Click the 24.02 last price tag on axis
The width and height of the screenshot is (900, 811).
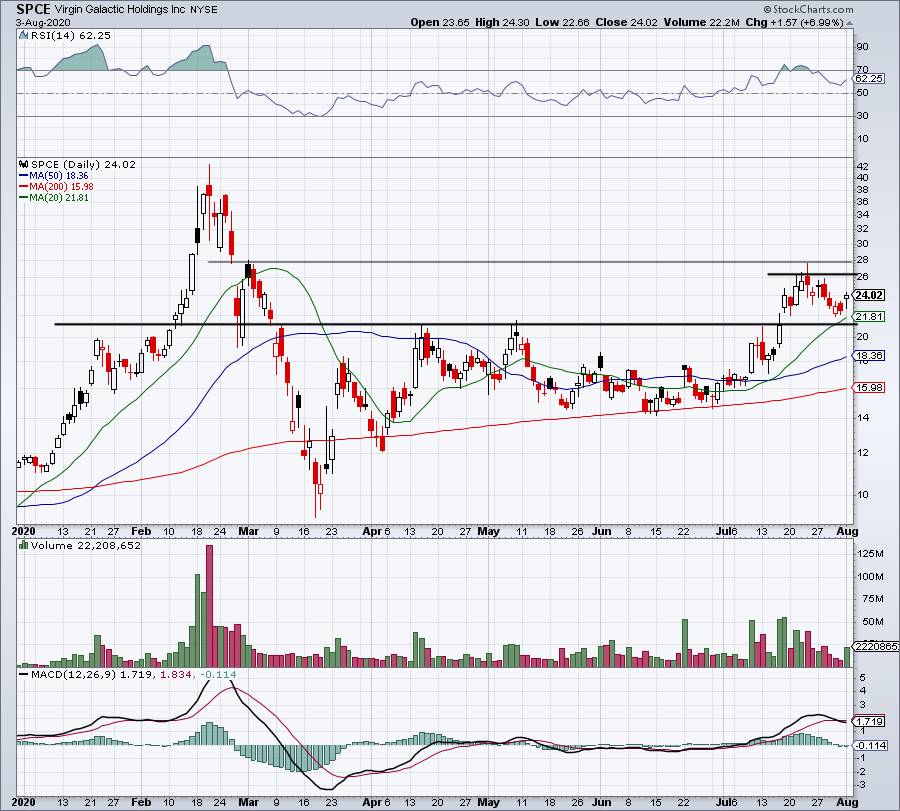(868, 295)
